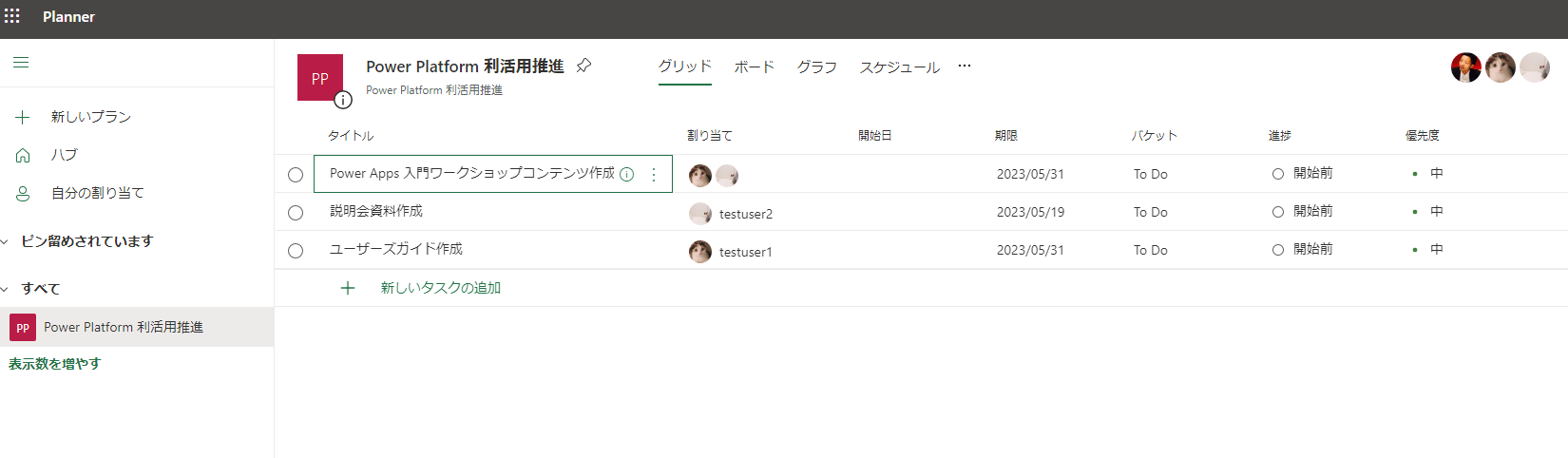Open priority 中 dropdown for ユーザーズガイド作成

tap(1428, 250)
